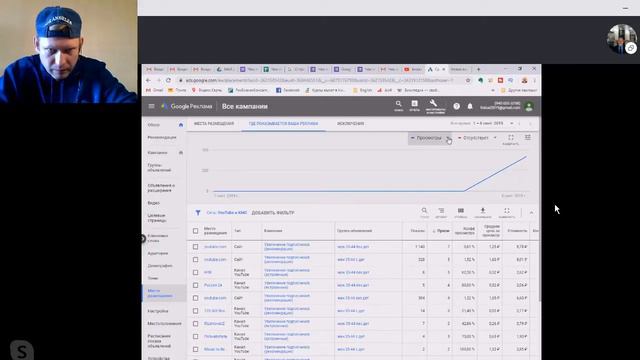
Task: Check the Россия 24 row checkbox
Action: pos(196,285)
